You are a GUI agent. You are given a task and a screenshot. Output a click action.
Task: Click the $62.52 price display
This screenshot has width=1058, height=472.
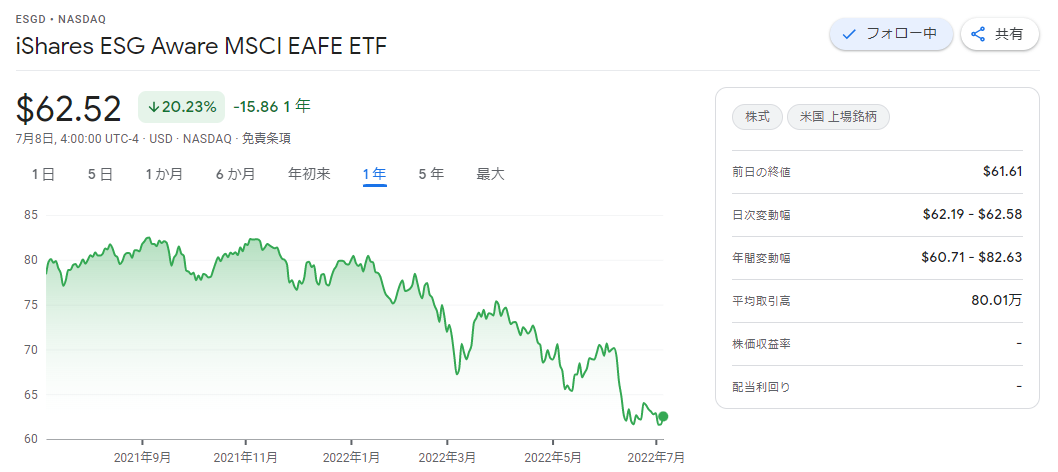[69, 109]
